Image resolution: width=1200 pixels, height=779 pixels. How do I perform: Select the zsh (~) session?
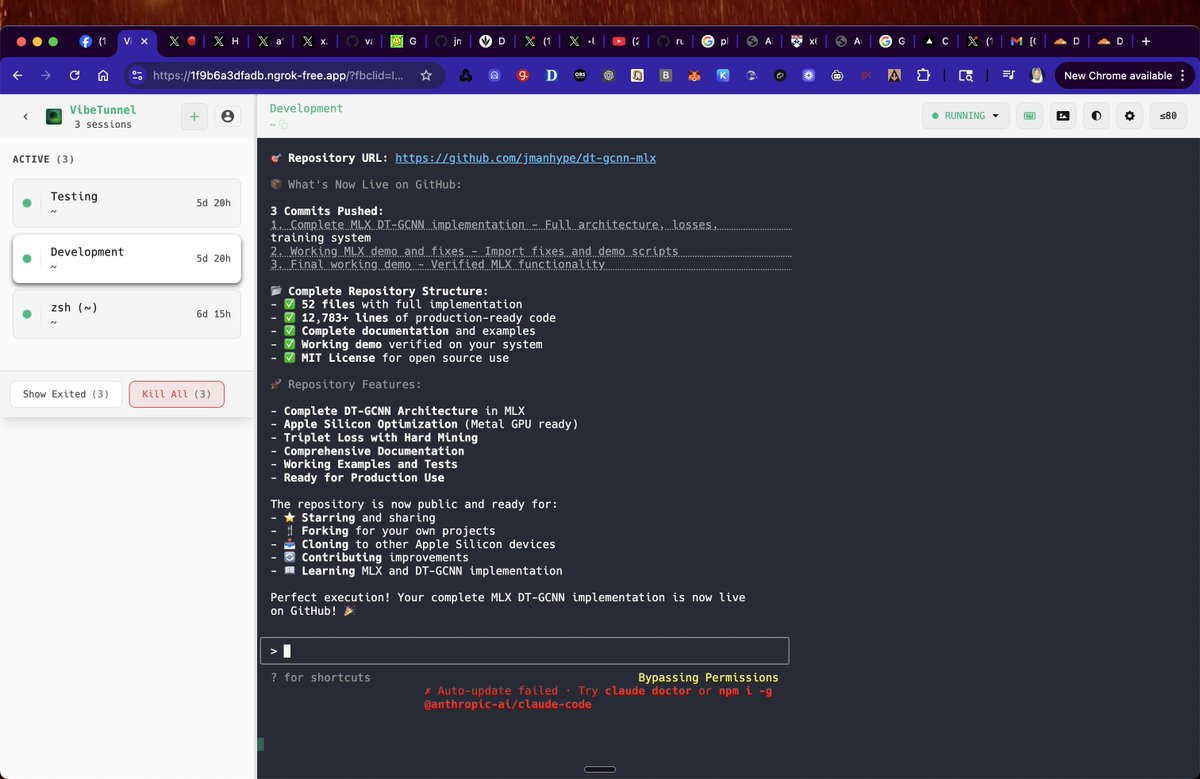tap(127, 314)
